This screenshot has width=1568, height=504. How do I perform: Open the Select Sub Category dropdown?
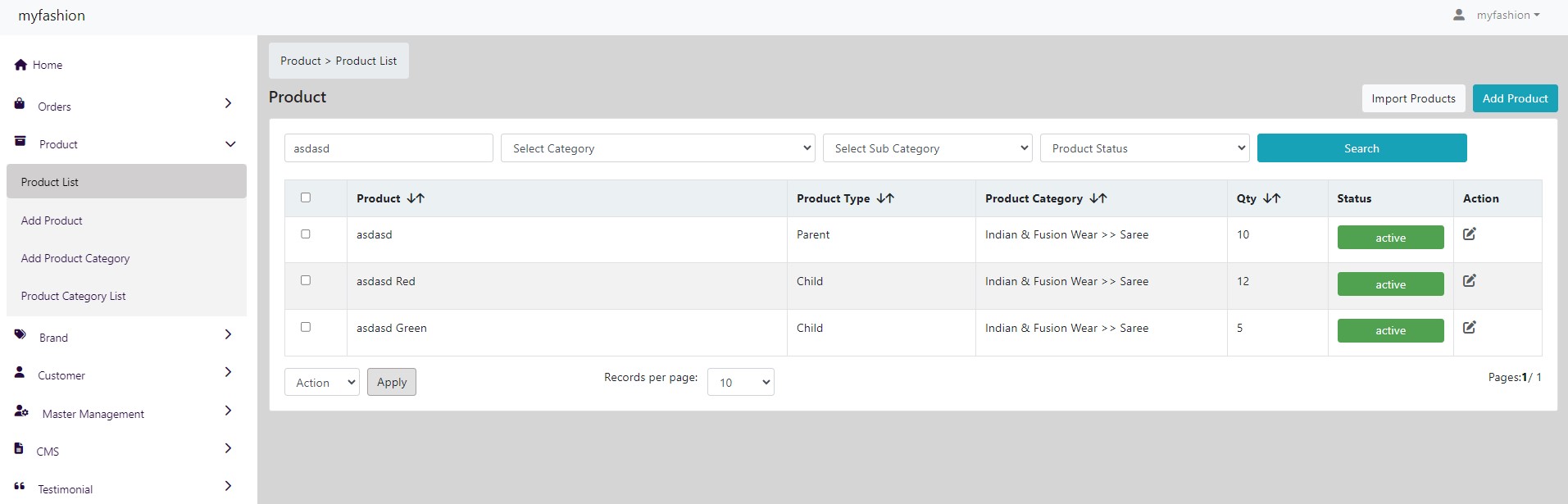928,148
